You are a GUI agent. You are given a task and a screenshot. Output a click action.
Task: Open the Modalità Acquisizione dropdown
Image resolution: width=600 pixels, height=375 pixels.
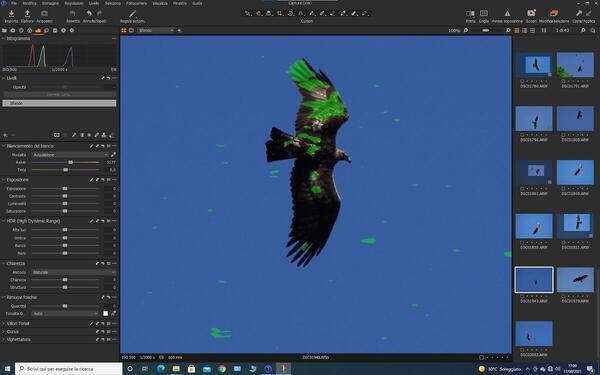[x=70, y=155]
